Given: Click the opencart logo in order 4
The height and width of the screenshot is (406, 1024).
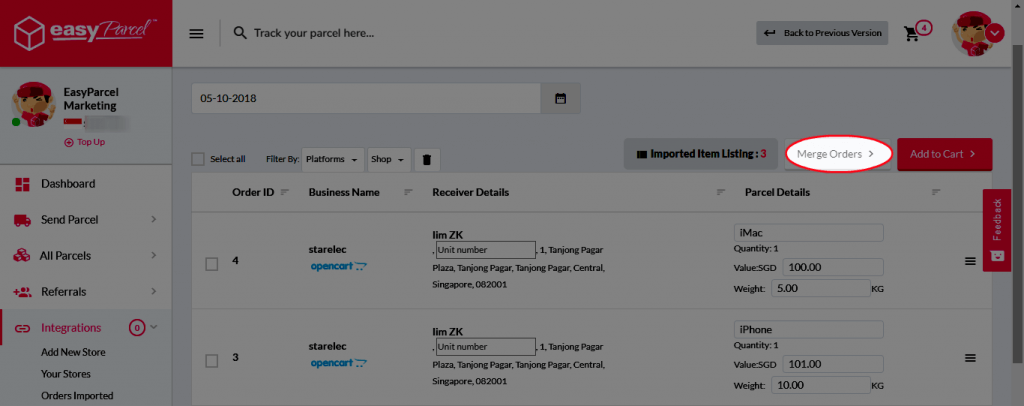Looking at the screenshot, I should pyautogui.click(x=339, y=266).
